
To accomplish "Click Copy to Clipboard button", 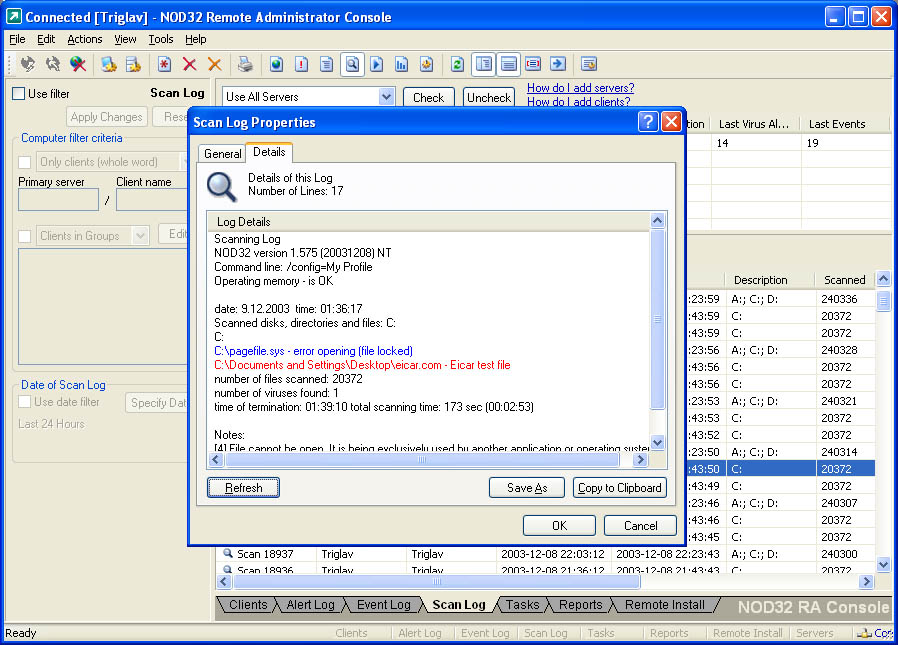I will pos(620,487).
